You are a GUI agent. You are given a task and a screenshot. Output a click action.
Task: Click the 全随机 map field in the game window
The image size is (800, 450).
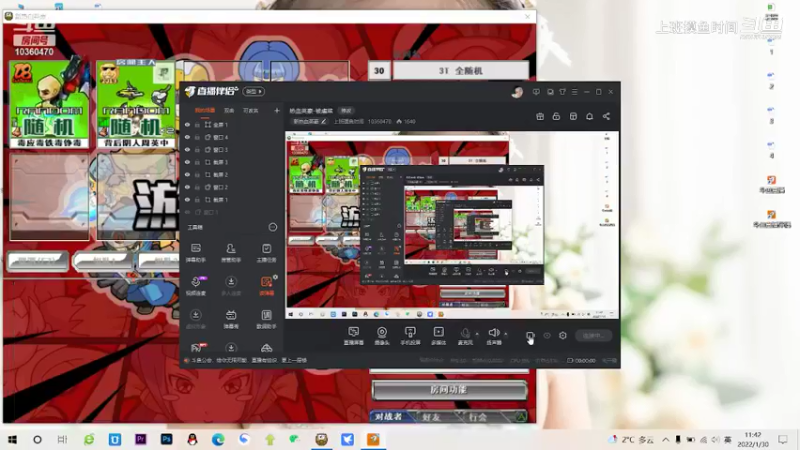click(461, 70)
